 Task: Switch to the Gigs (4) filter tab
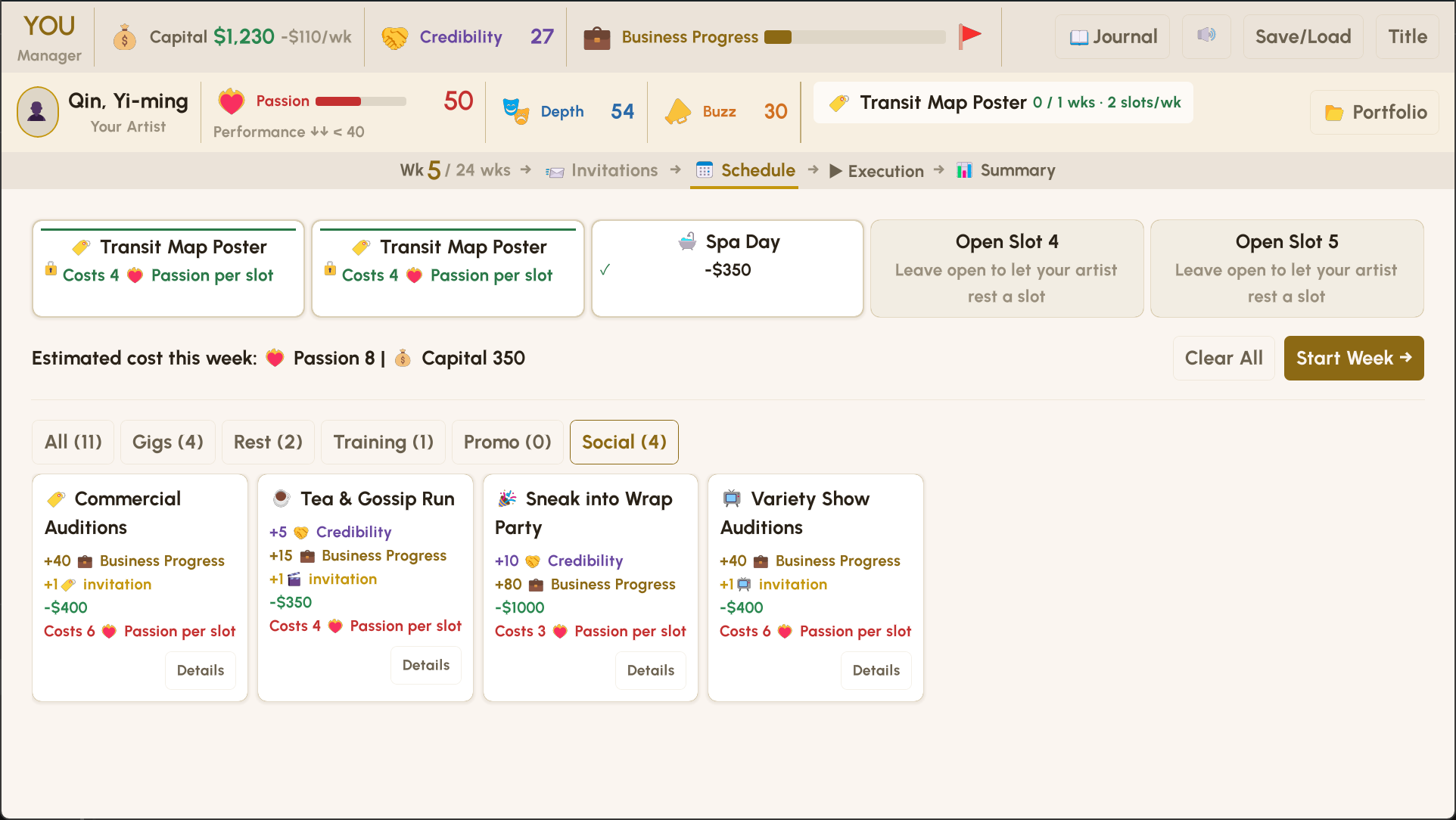tap(167, 442)
